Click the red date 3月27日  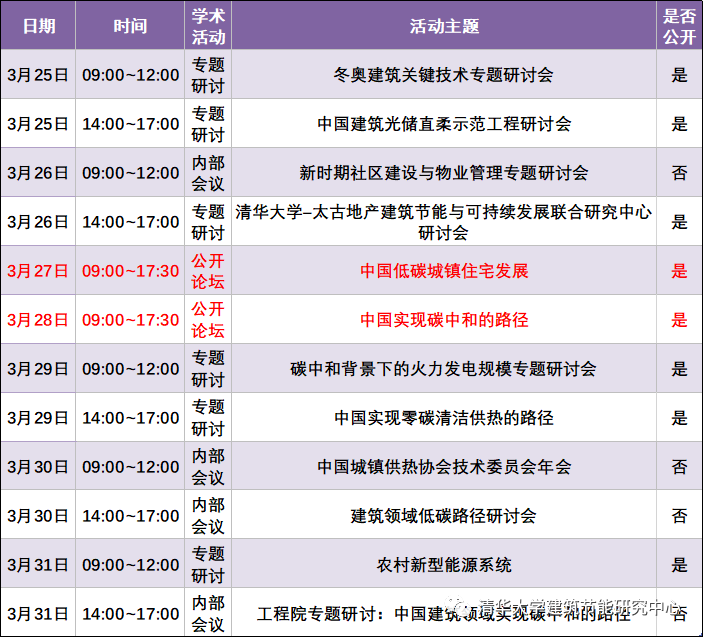coord(38,271)
